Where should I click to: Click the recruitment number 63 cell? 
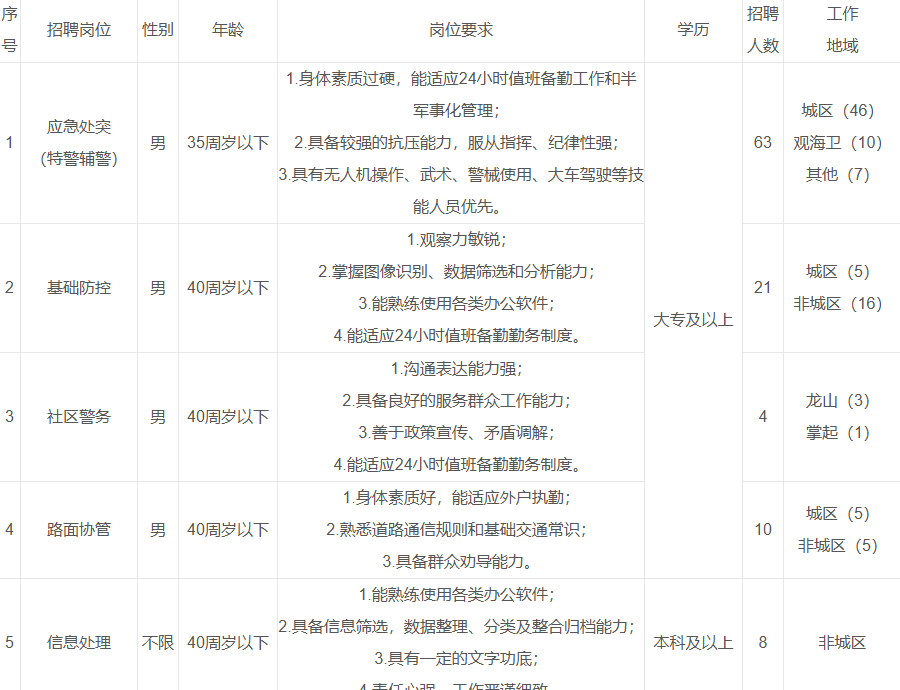pyautogui.click(x=763, y=142)
